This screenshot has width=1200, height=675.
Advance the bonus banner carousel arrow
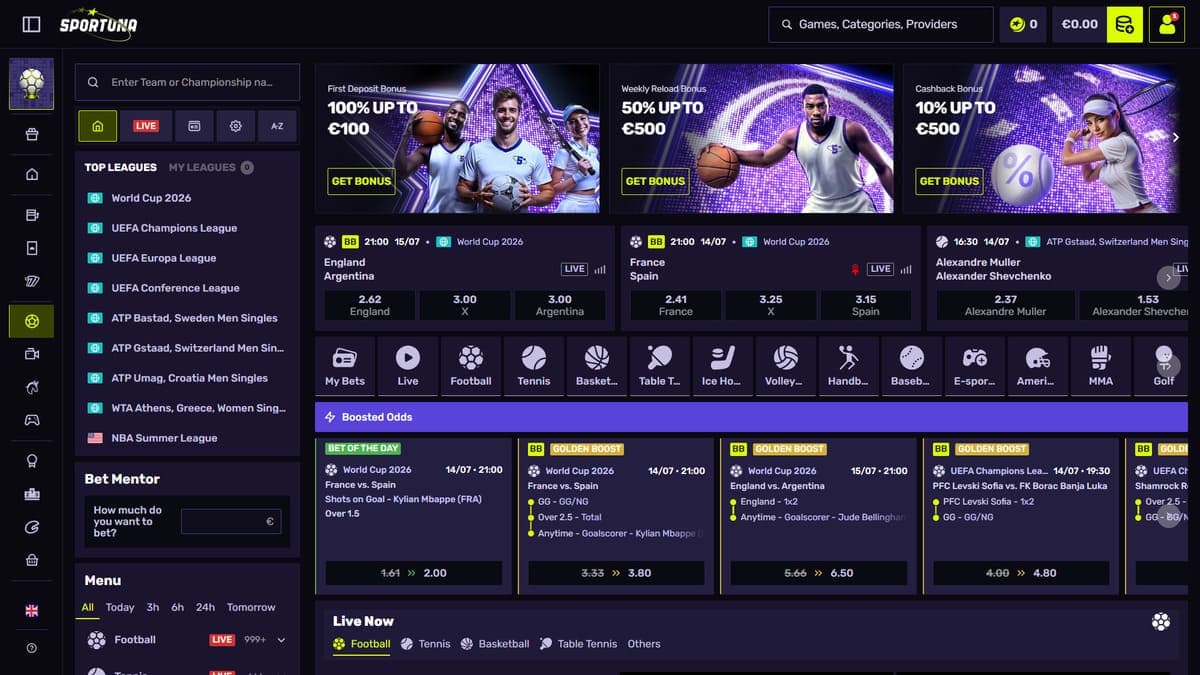1176,138
